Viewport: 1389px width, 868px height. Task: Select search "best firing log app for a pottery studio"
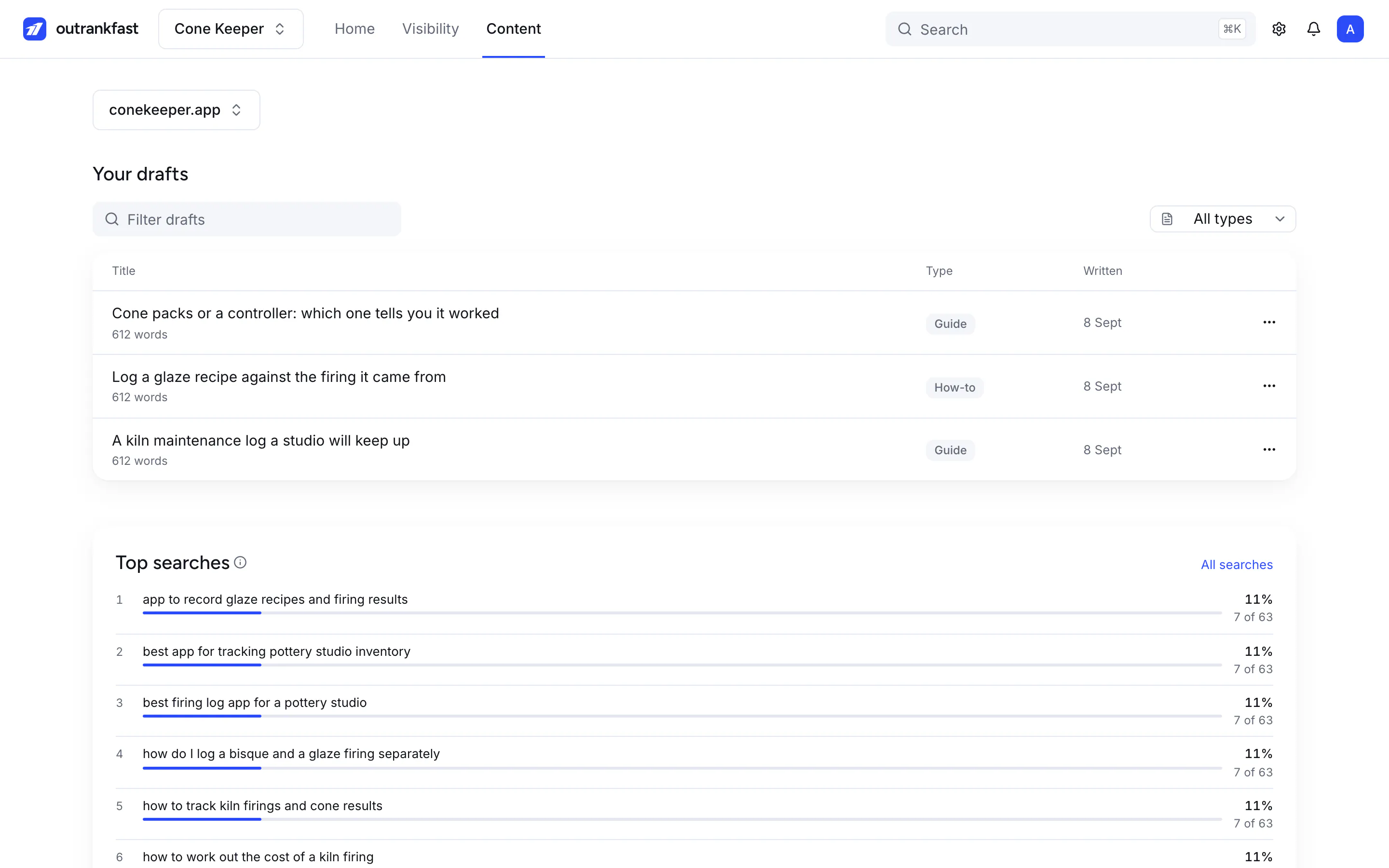click(254, 703)
